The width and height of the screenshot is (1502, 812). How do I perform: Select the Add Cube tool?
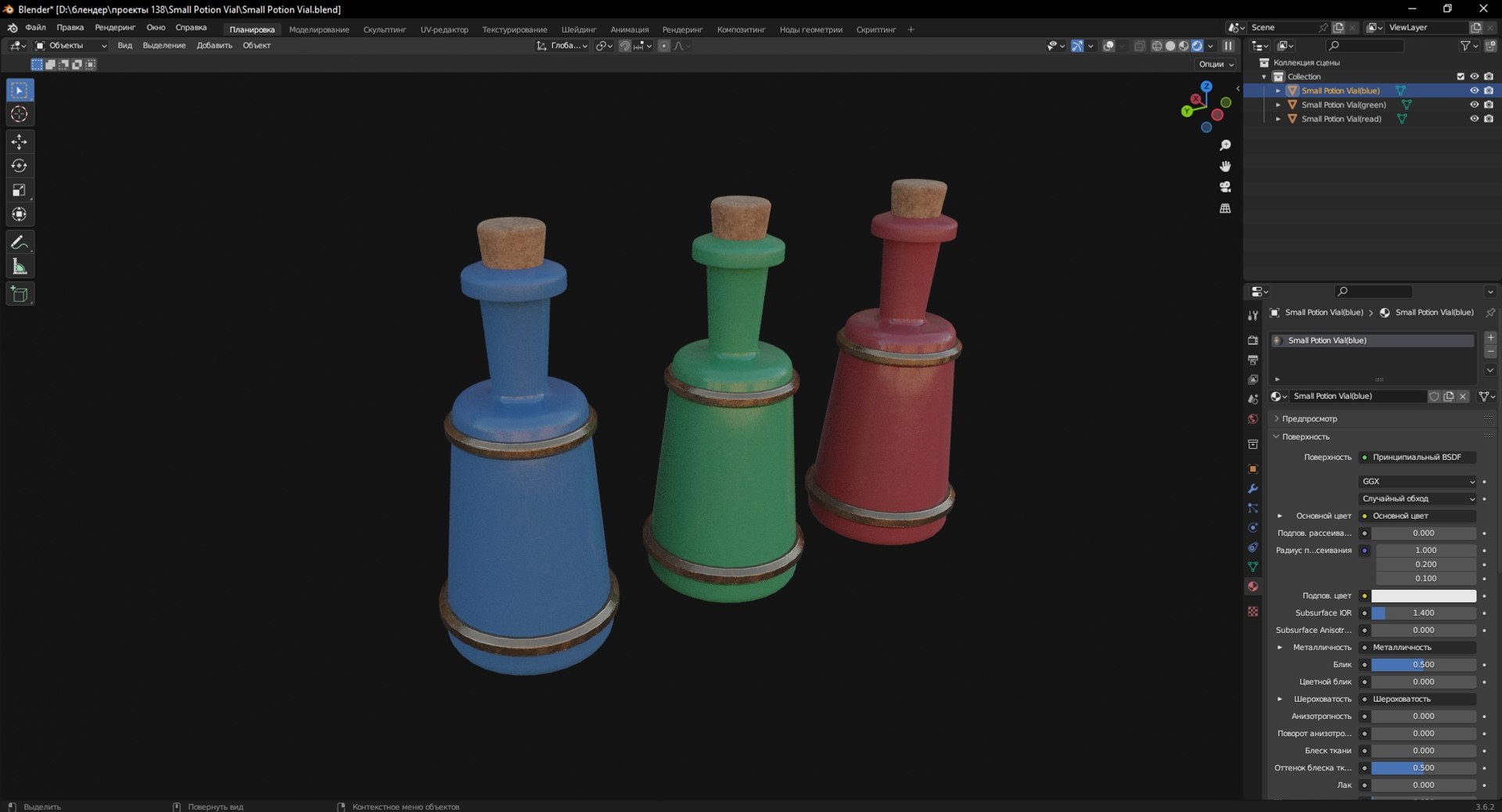(20, 294)
